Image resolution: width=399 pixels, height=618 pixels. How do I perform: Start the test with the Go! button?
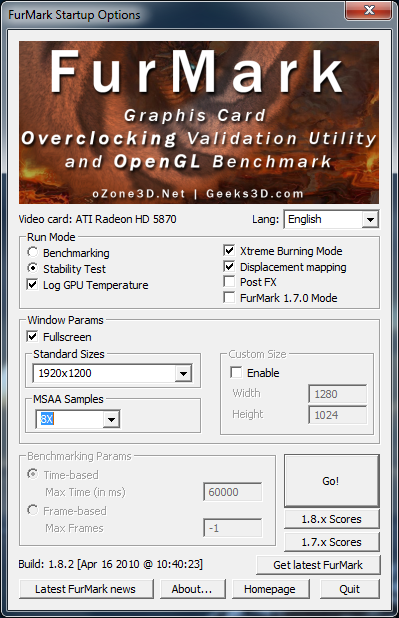click(x=332, y=480)
